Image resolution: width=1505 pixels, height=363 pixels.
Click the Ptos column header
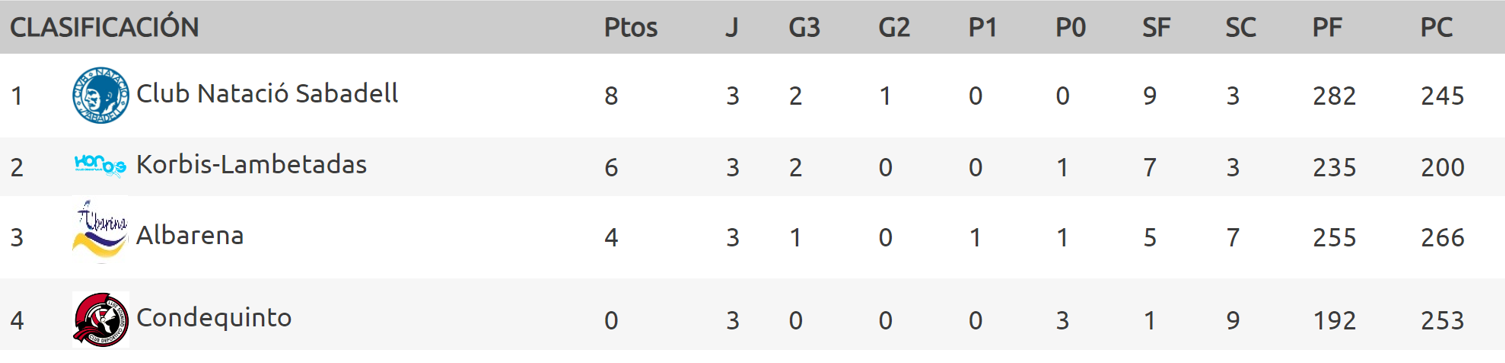(x=631, y=28)
